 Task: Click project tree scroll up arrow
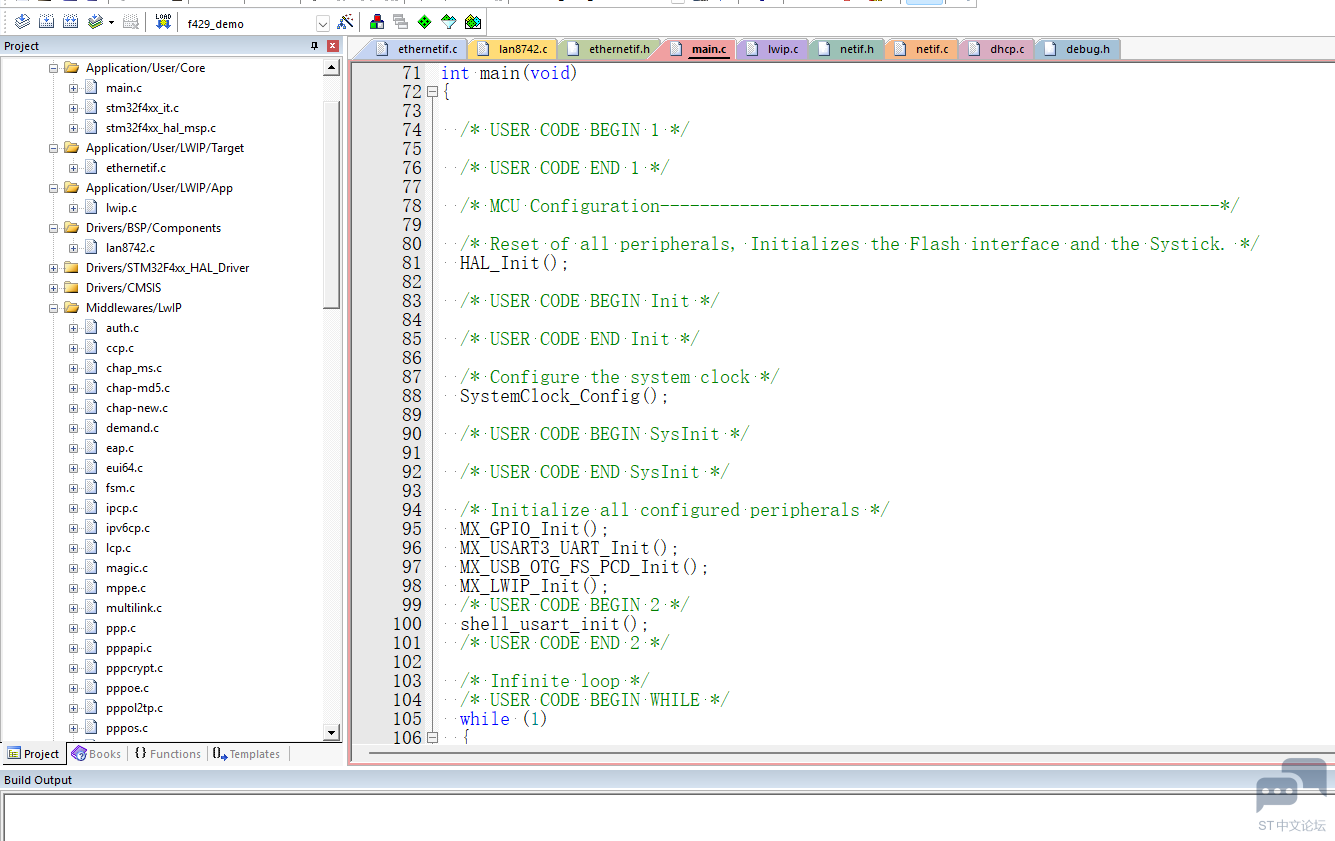click(x=332, y=67)
